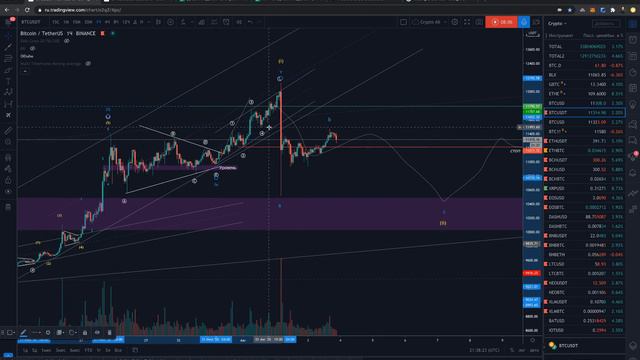Open the ideas lightbulb panel in right sidebar
The width and height of the screenshot is (640, 360).
pos(633,105)
